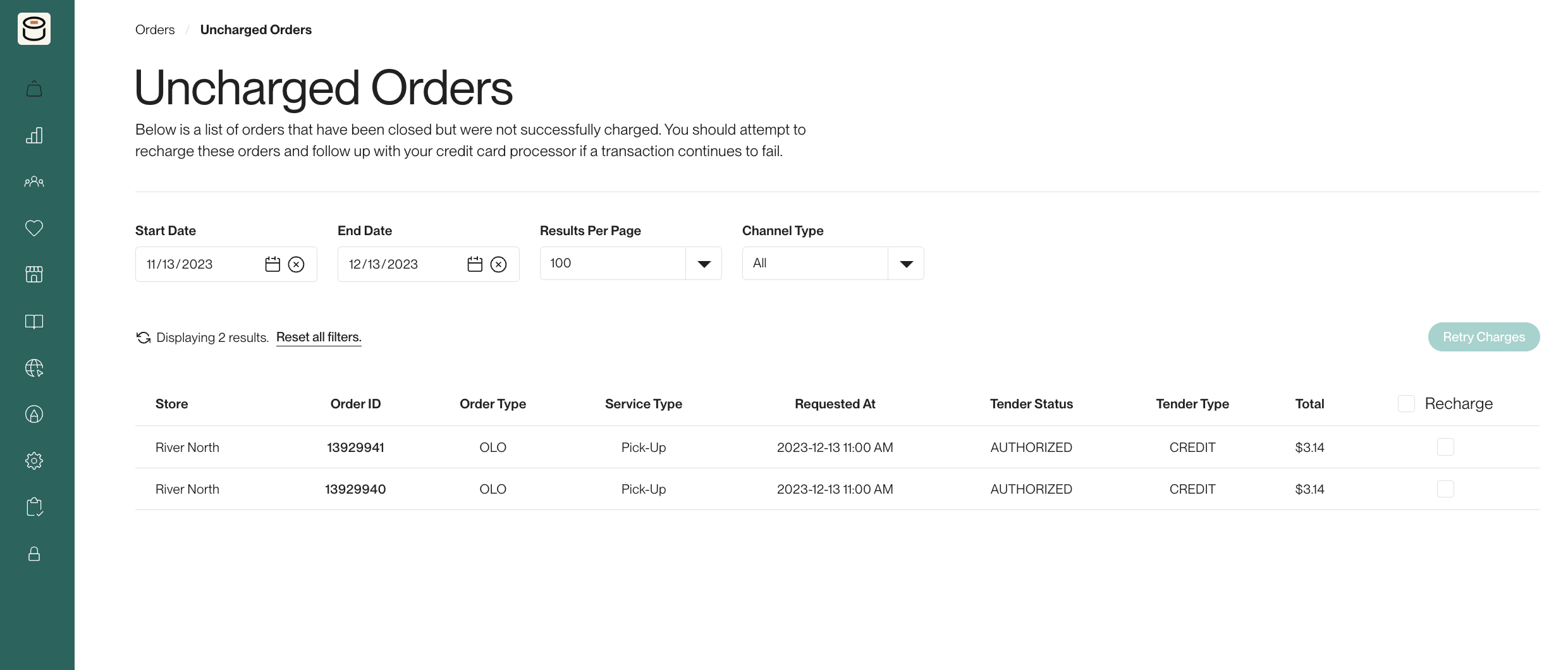Click the refresh results icon
The height and width of the screenshot is (670, 1568).
coord(144,338)
